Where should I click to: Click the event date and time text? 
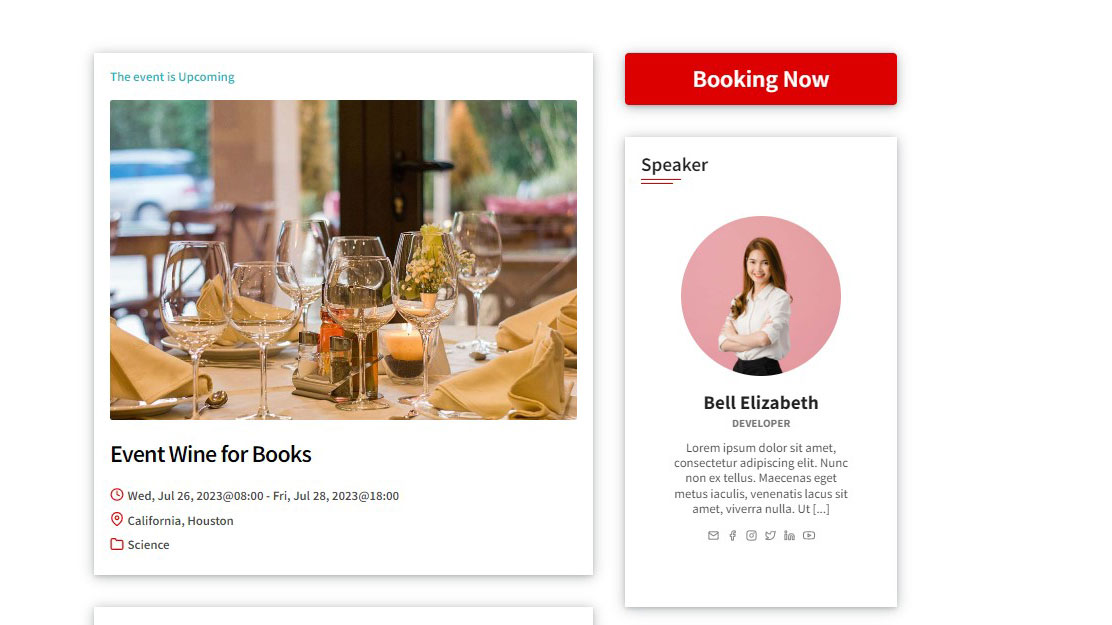263,496
